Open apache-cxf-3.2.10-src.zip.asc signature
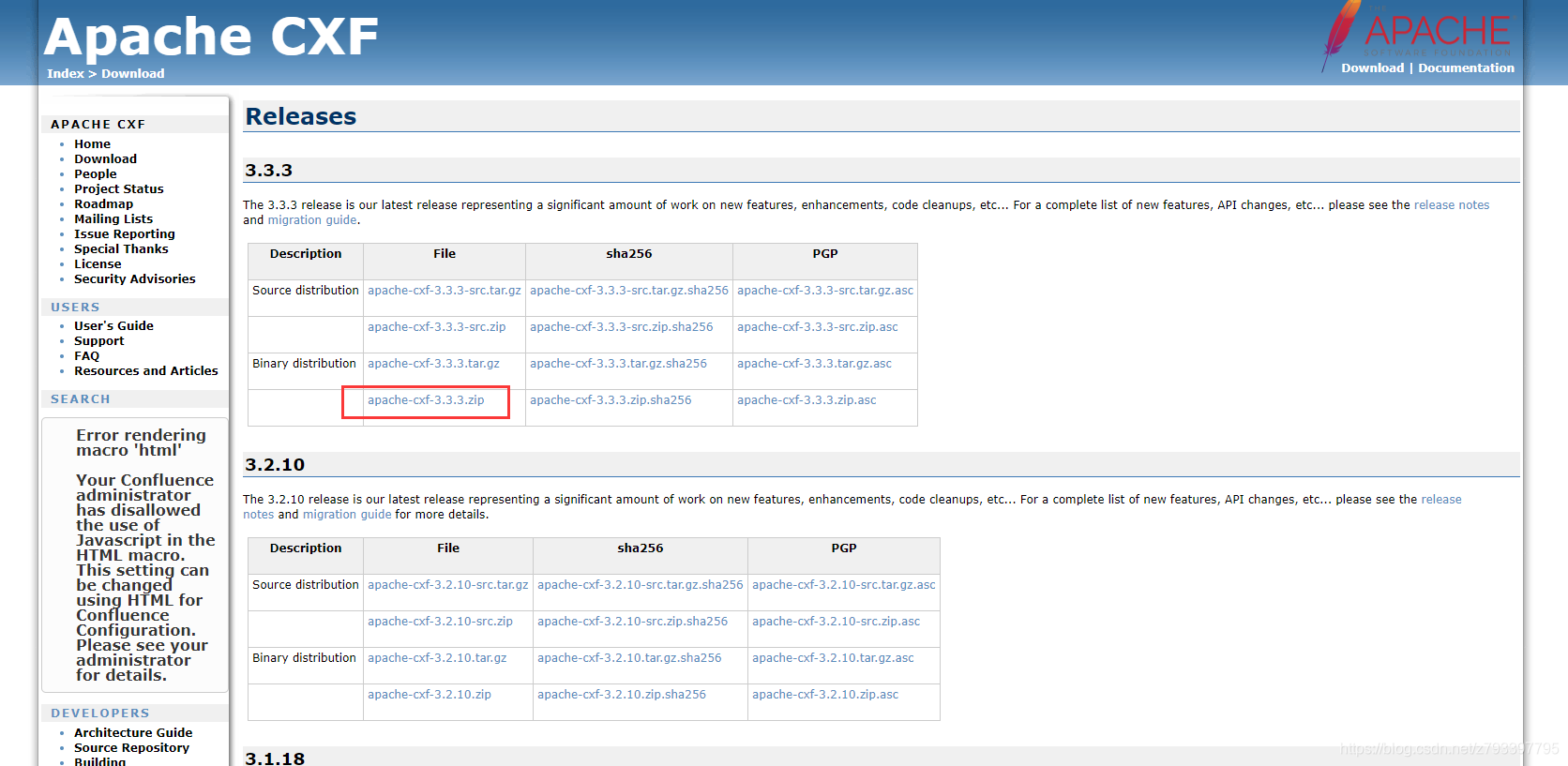The width and height of the screenshot is (1568, 766). tap(837, 622)
